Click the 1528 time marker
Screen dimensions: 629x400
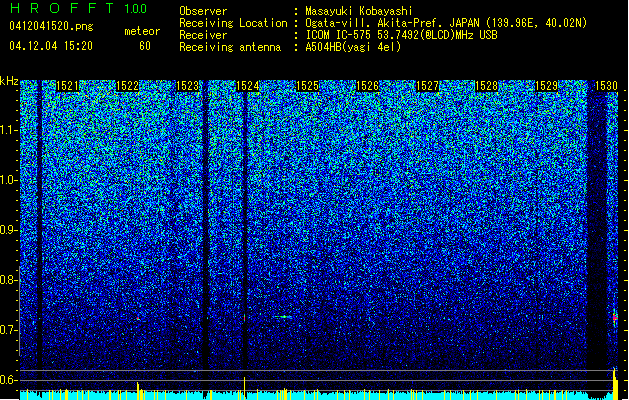coord(487,85)
